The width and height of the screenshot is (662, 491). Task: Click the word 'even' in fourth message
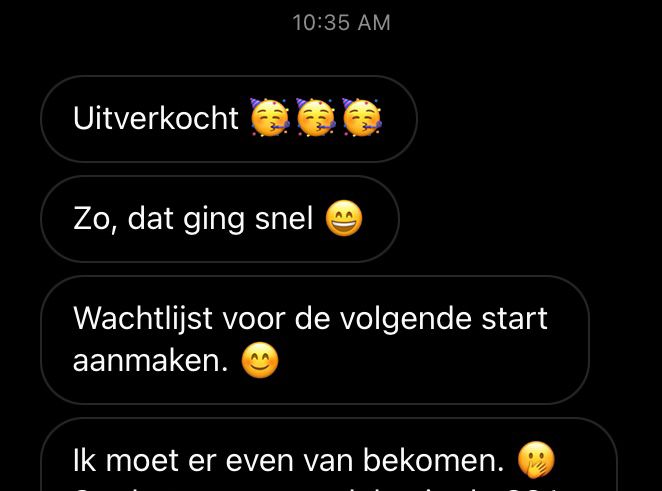click(260, 461)
